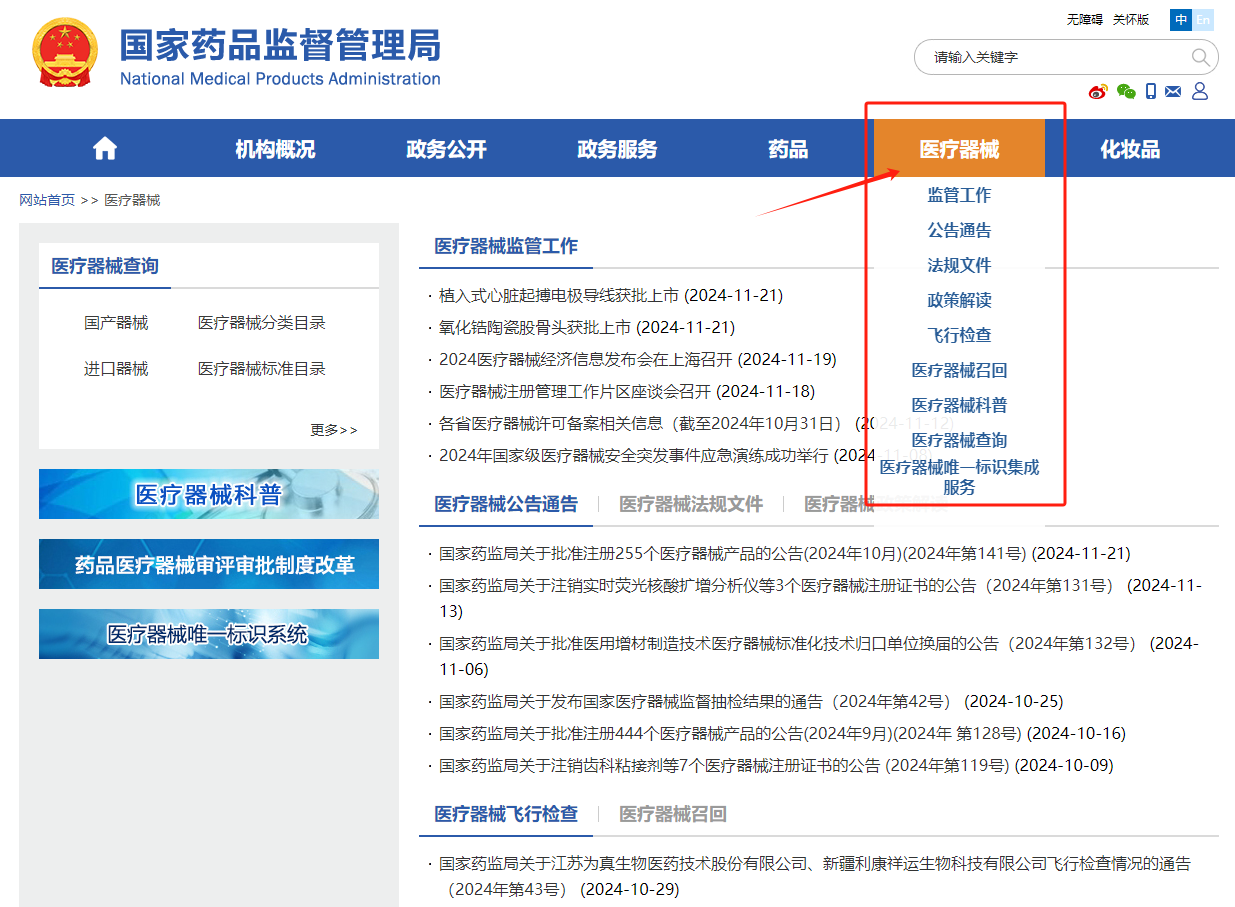Open the 医疗器械分类目录 link

[262, 323]
